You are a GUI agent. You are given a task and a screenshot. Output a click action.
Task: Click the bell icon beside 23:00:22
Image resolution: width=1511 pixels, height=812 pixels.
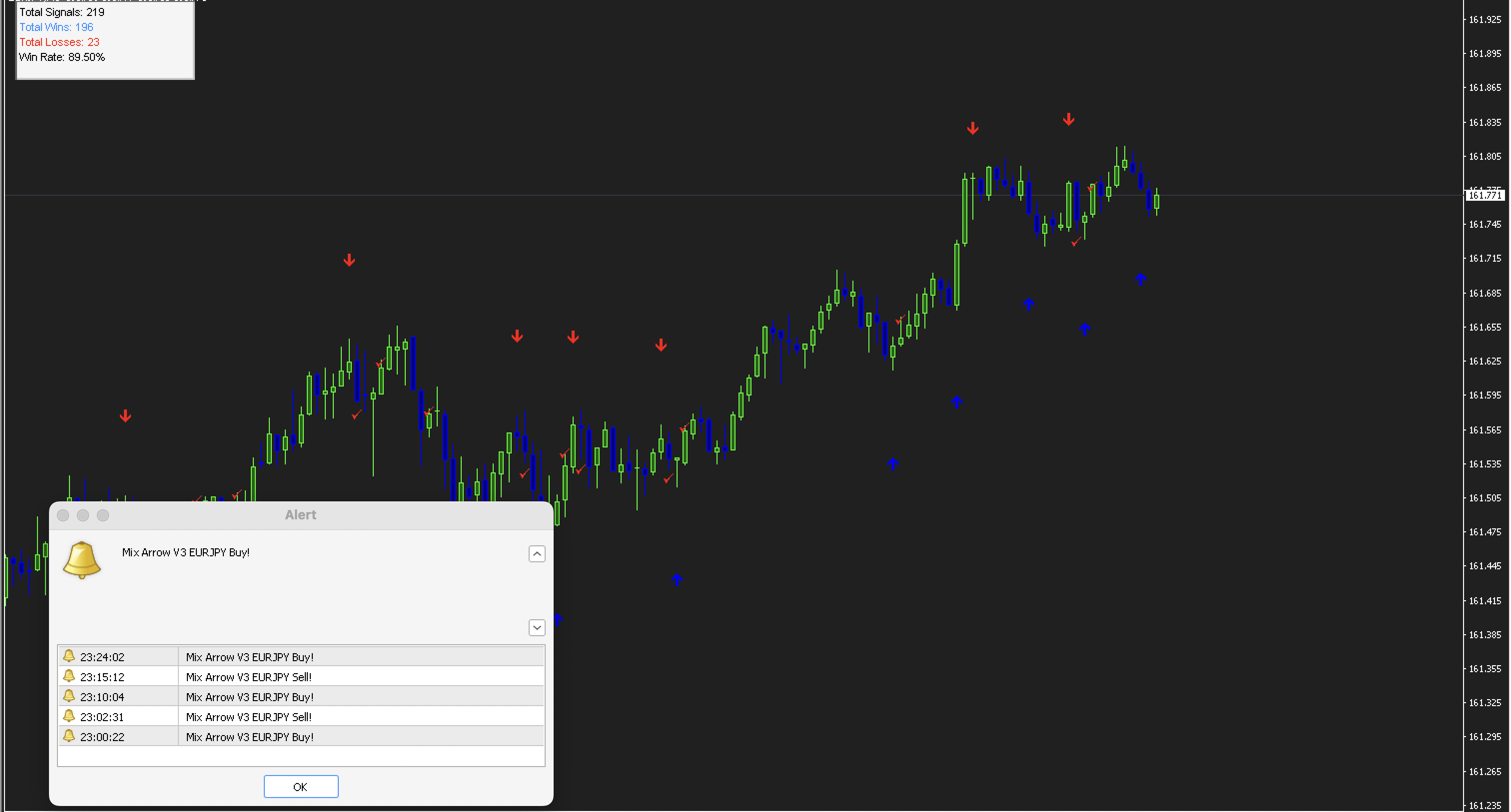[x=68, y=736]
